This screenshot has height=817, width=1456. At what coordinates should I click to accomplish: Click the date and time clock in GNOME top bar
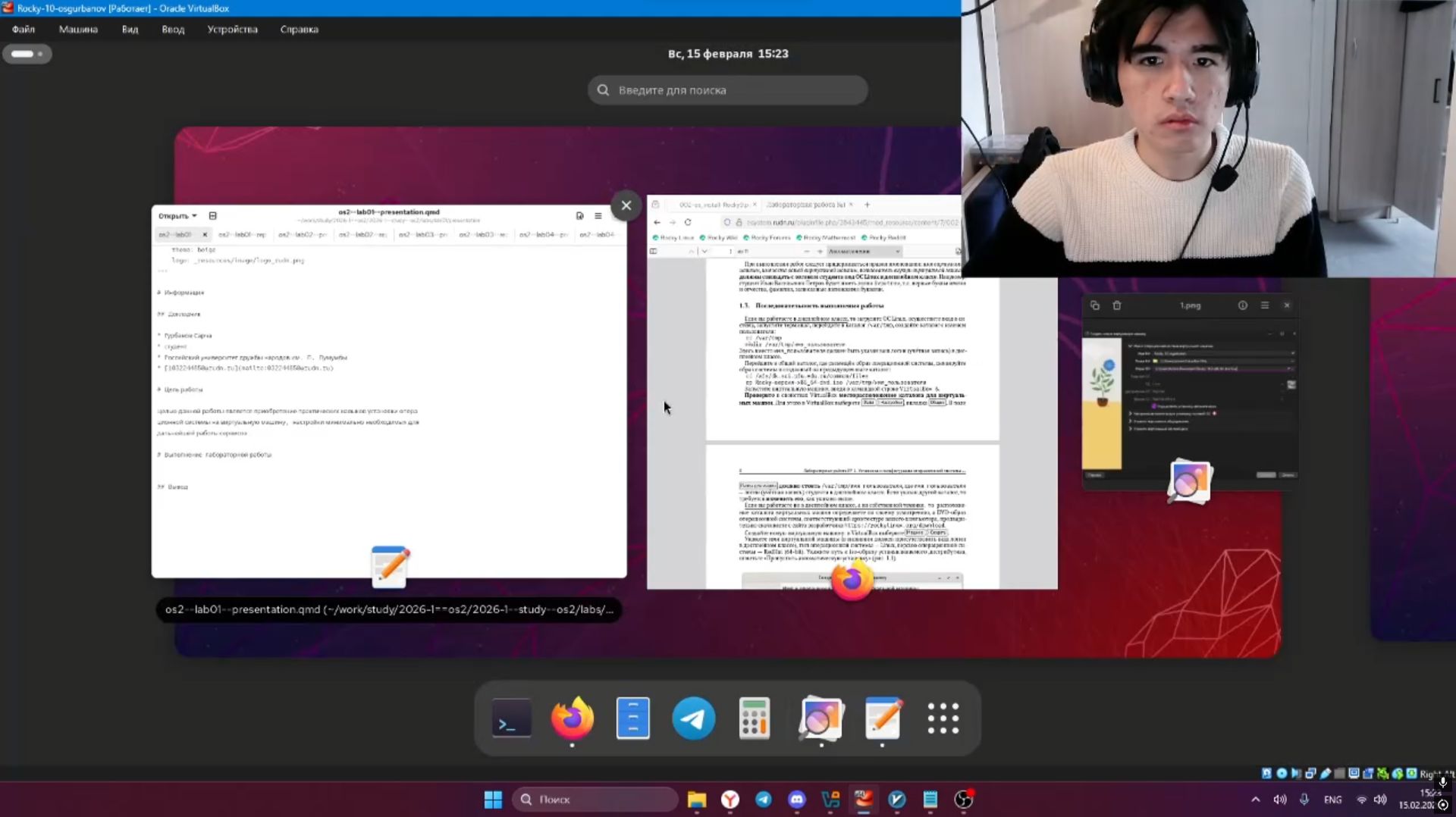pyautogui.click(x=728, y=54)
